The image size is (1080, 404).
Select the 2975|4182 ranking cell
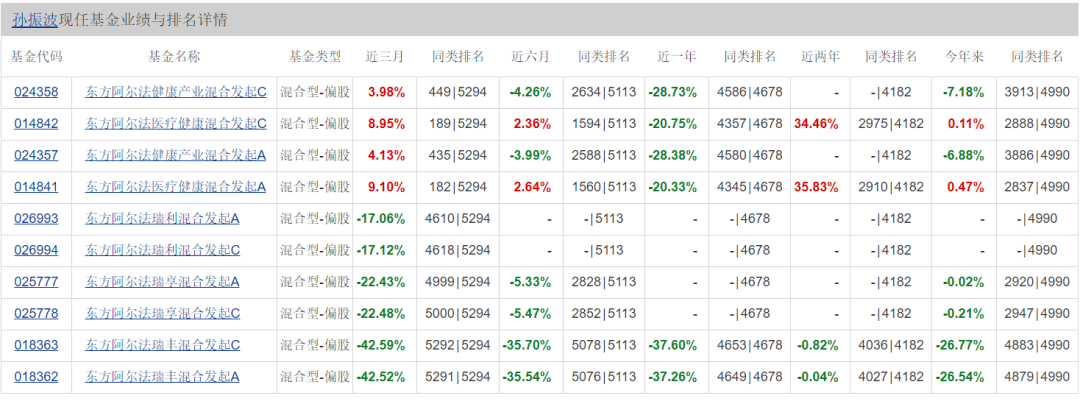tap(891, 123)
